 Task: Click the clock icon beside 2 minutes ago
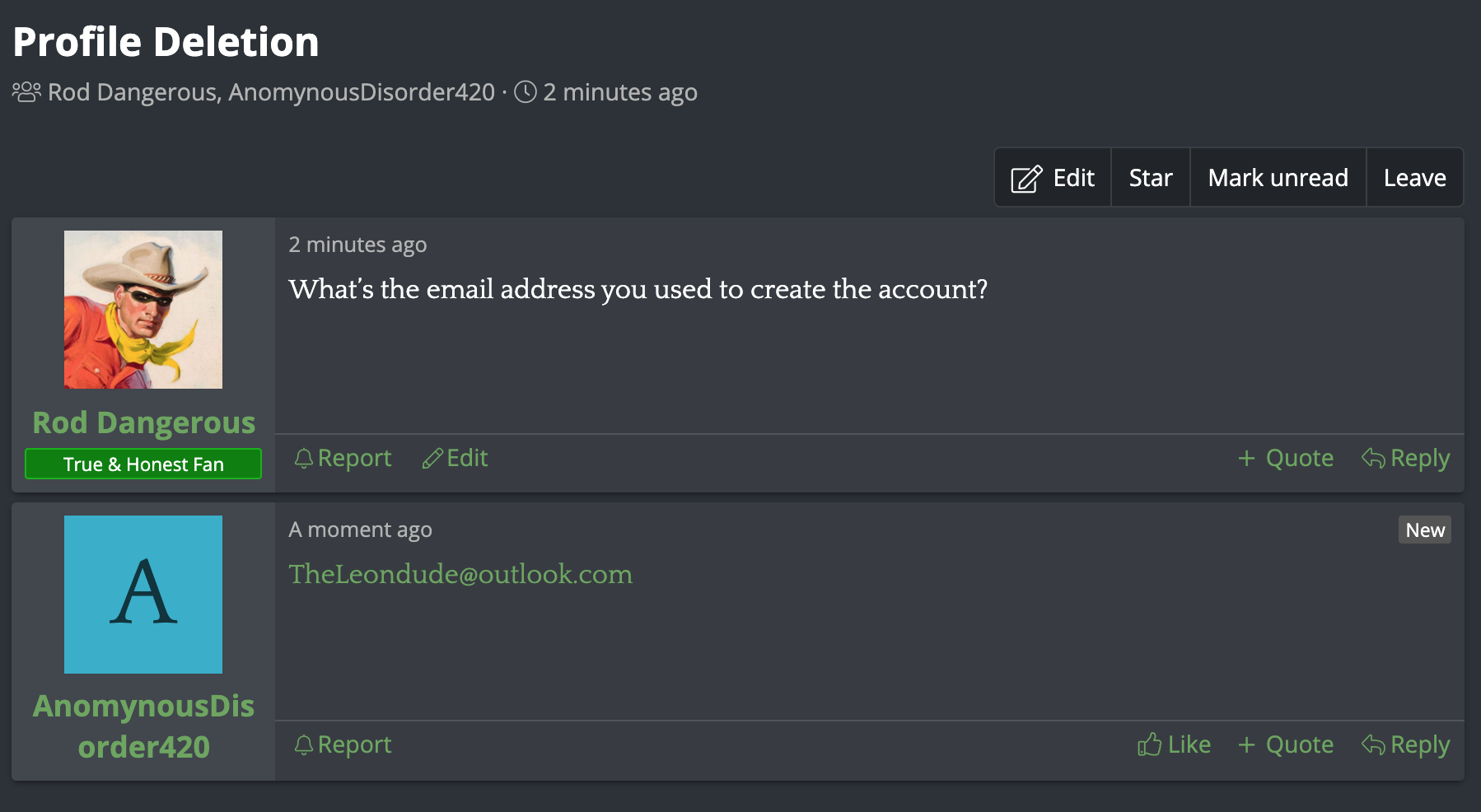526,91
